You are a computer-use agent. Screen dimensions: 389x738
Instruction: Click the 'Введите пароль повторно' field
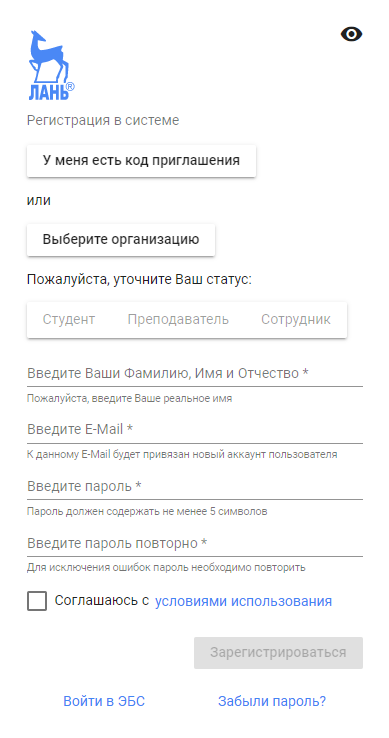194,544
